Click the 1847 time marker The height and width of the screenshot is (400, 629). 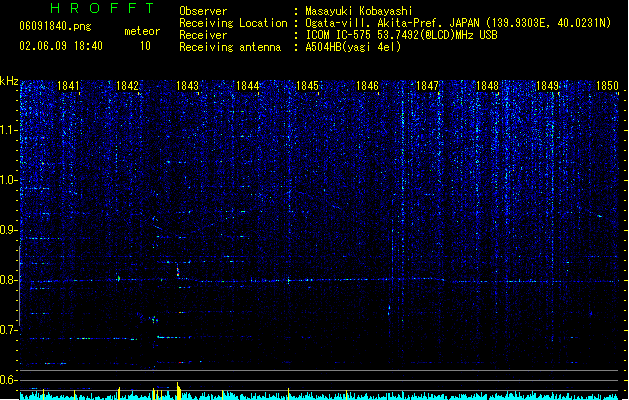tap(428, 86)
